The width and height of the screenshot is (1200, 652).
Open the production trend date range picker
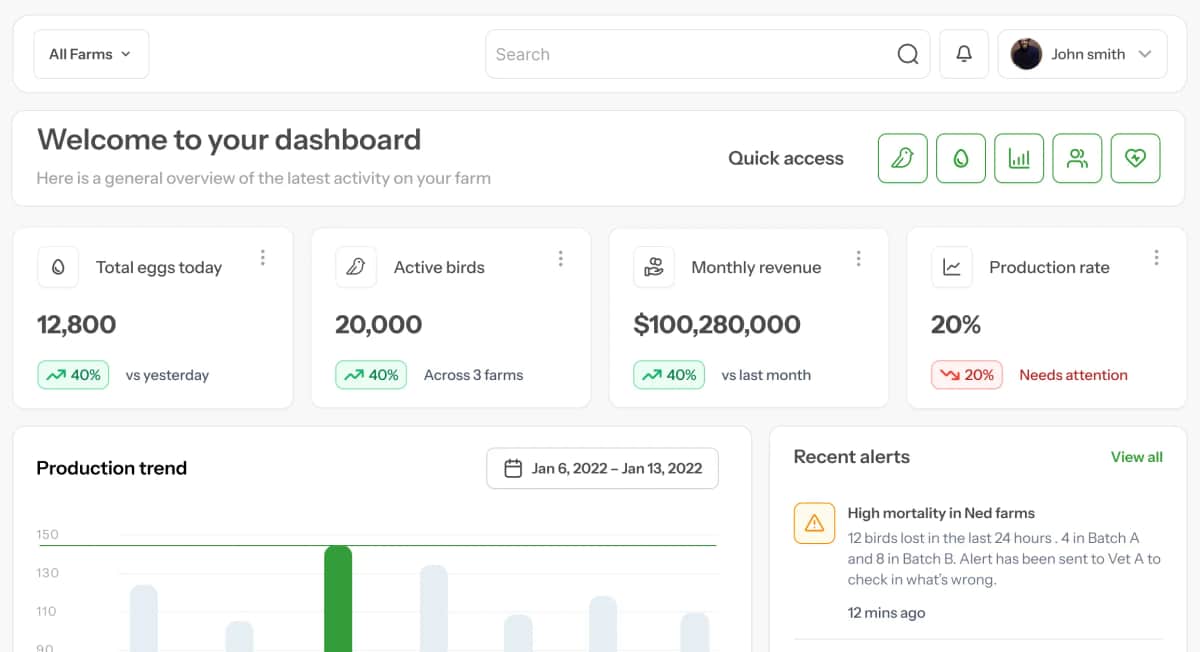pos(602,468)
